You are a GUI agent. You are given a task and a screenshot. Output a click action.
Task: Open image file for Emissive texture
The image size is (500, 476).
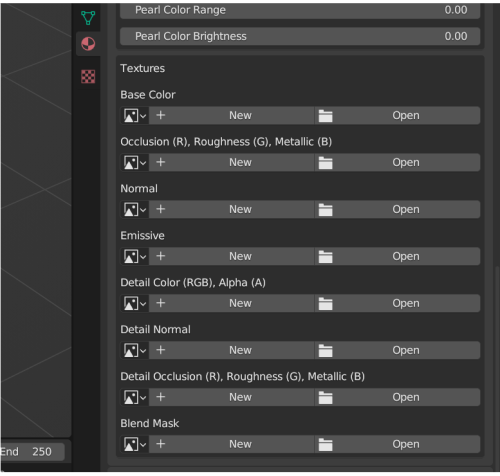398,256
